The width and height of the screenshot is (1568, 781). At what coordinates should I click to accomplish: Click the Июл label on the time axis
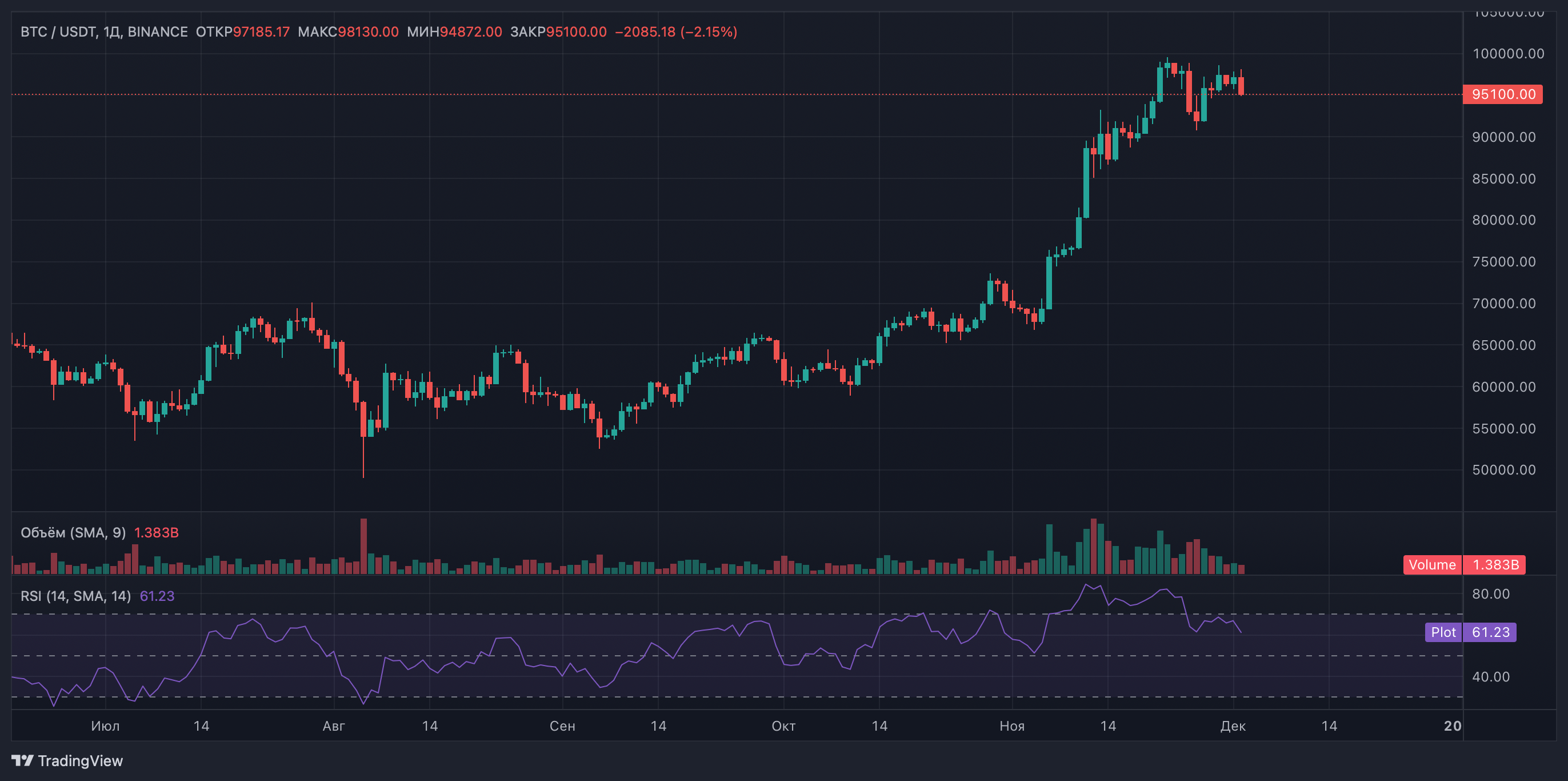tap(105, 726)
